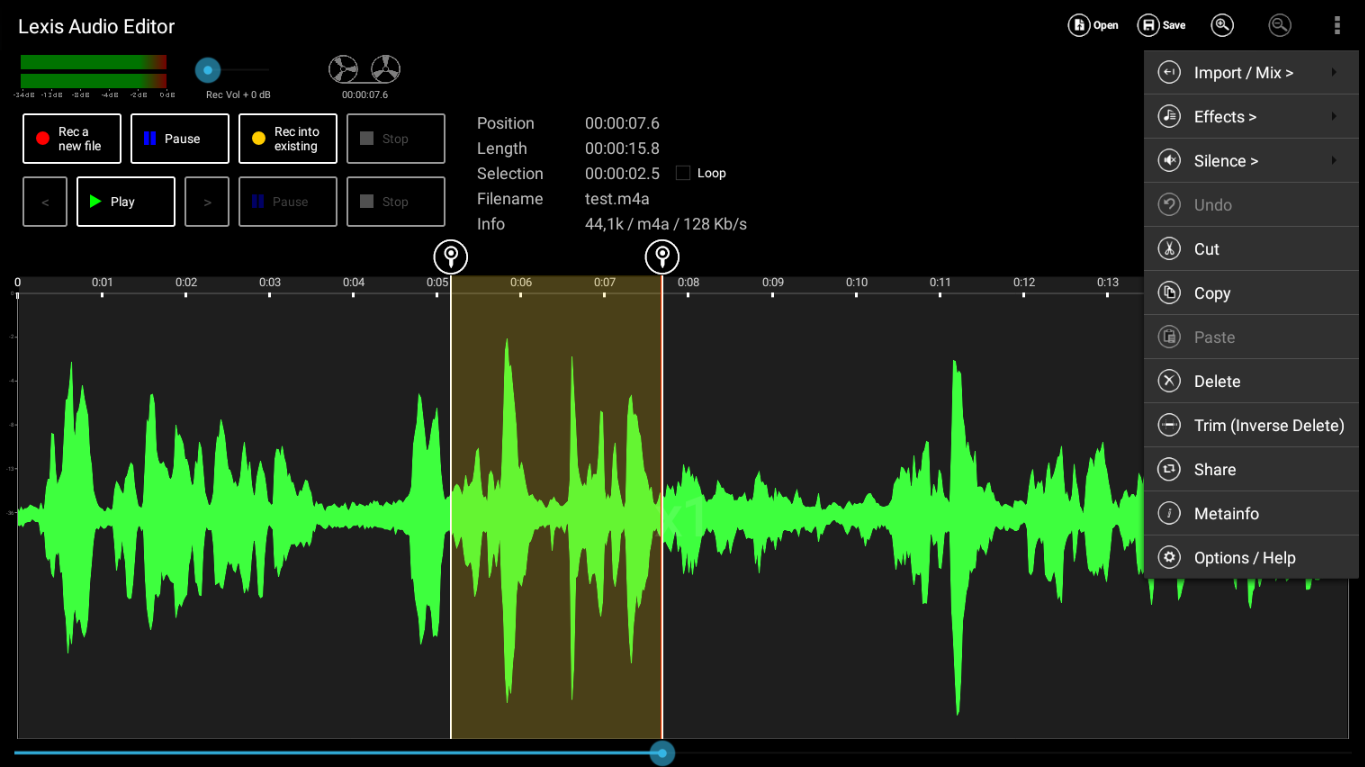Select the Paste menu entry
Viewport: 1365px width, 767px height.
coord(1251,337)
